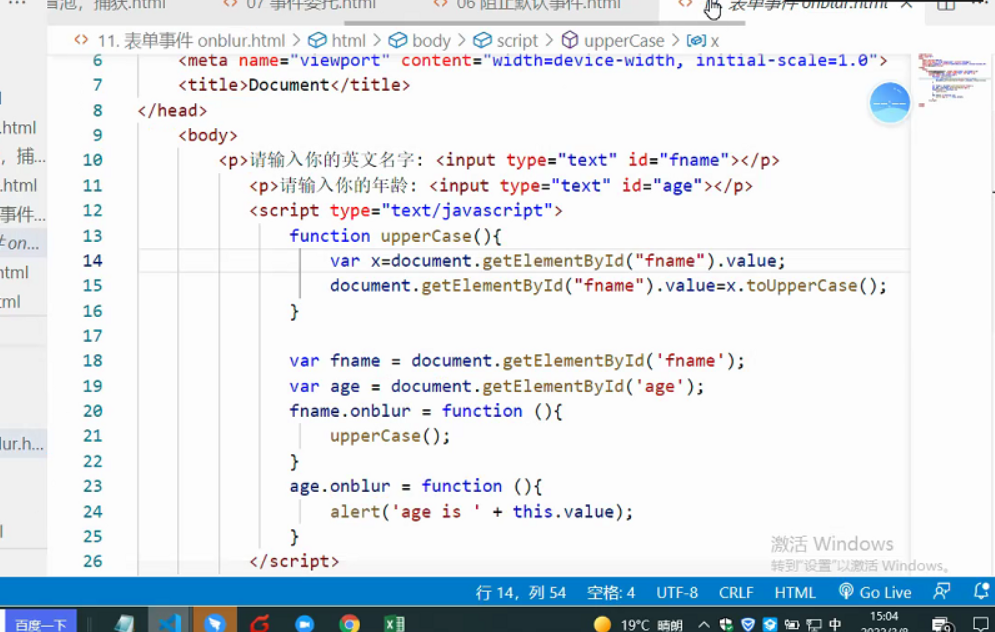The width and height of the screenshot is (995, 632).
Task: Switch to the 捕获.html tab
Action: tap(108, 5)
